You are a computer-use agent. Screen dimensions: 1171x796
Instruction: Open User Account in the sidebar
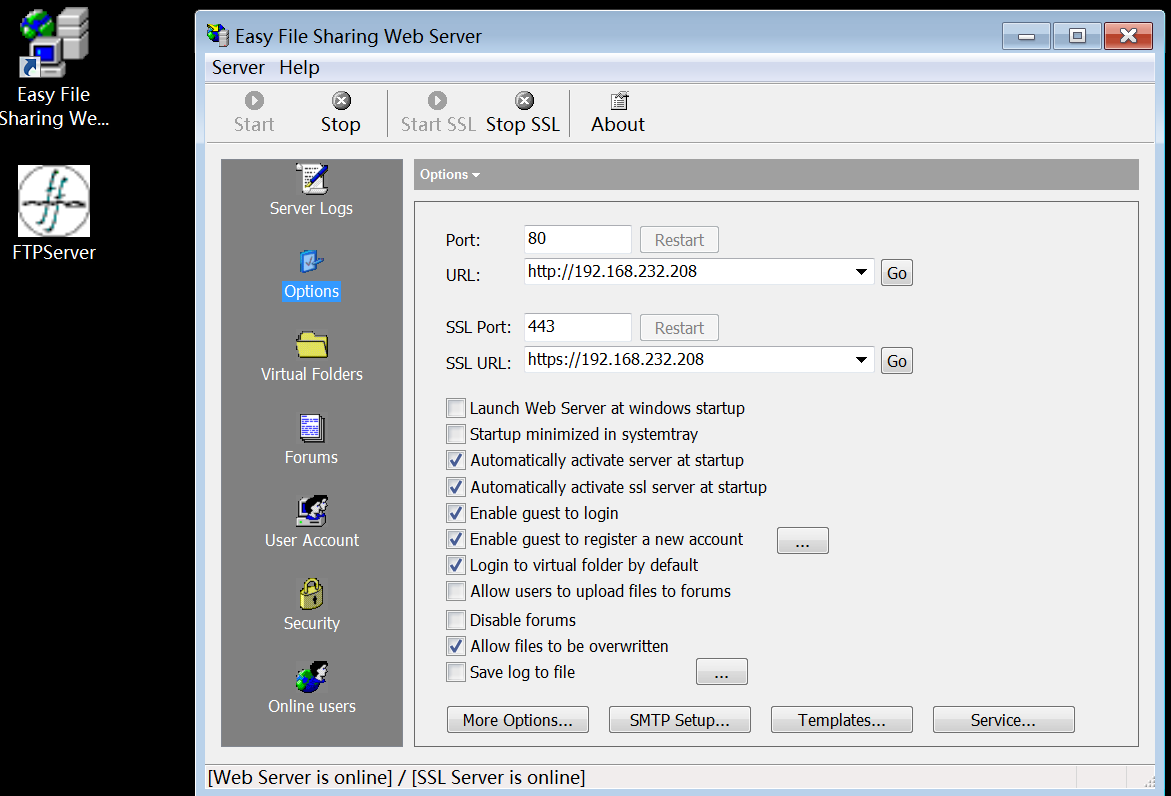click(x=311, y=523)
